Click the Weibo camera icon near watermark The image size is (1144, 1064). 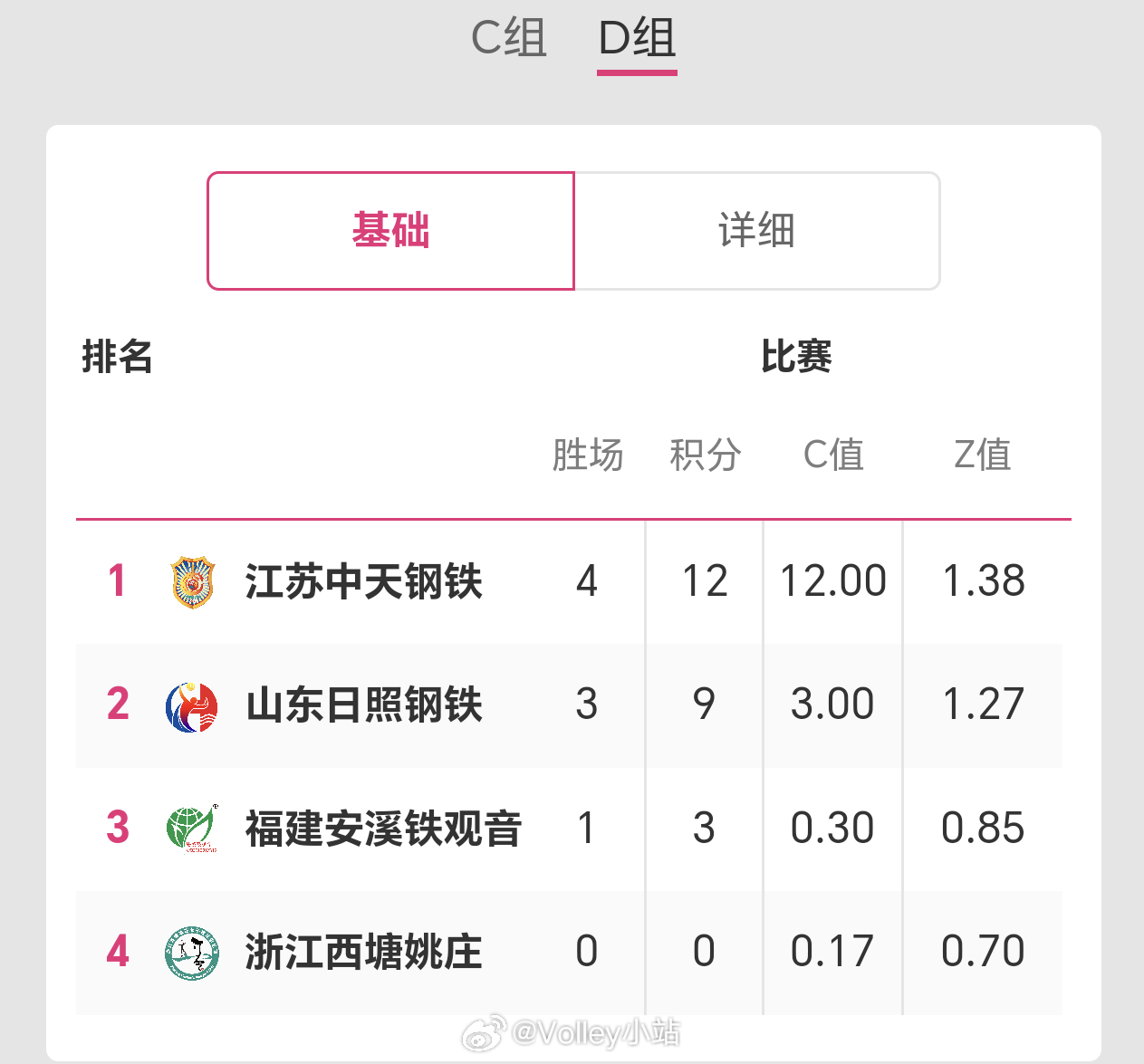coord(483,1031)
